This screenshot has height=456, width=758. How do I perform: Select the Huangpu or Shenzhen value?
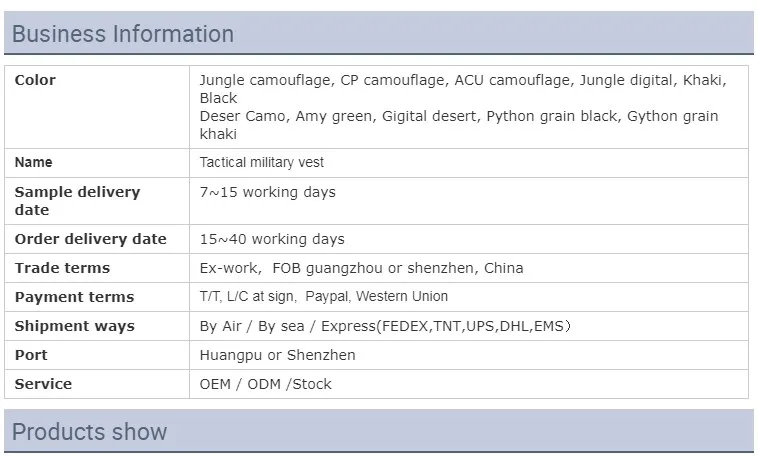(x=277, y=355)
